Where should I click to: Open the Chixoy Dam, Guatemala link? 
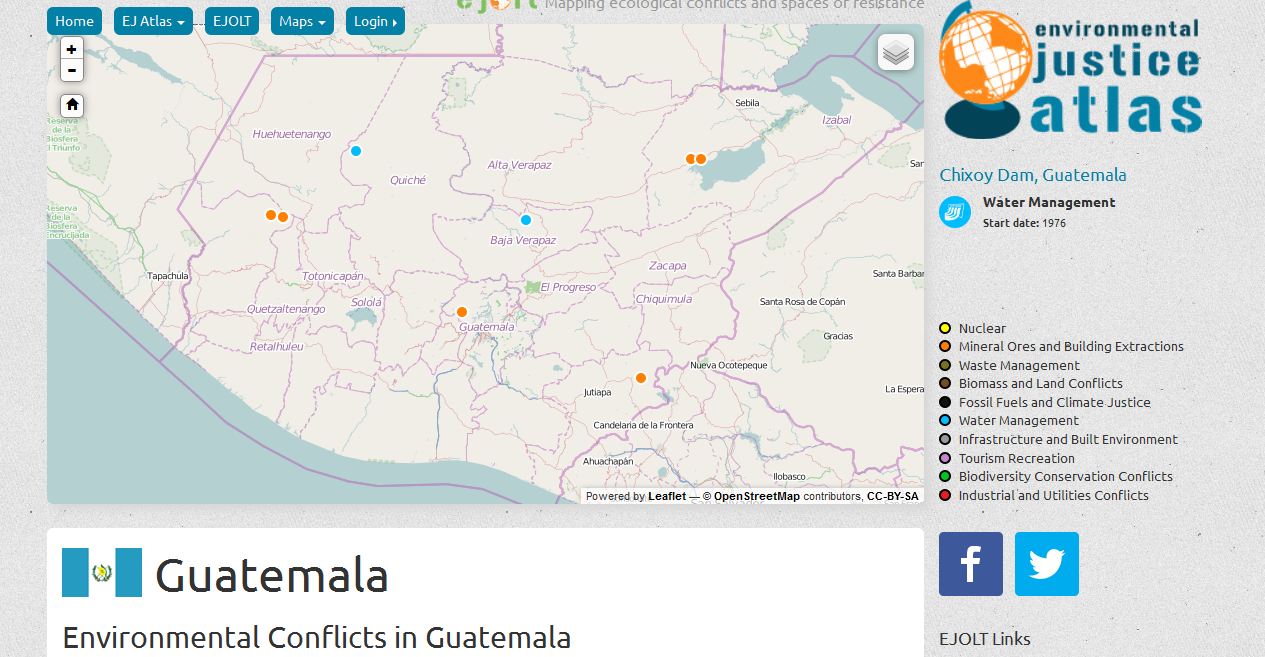click(1032, 175)
